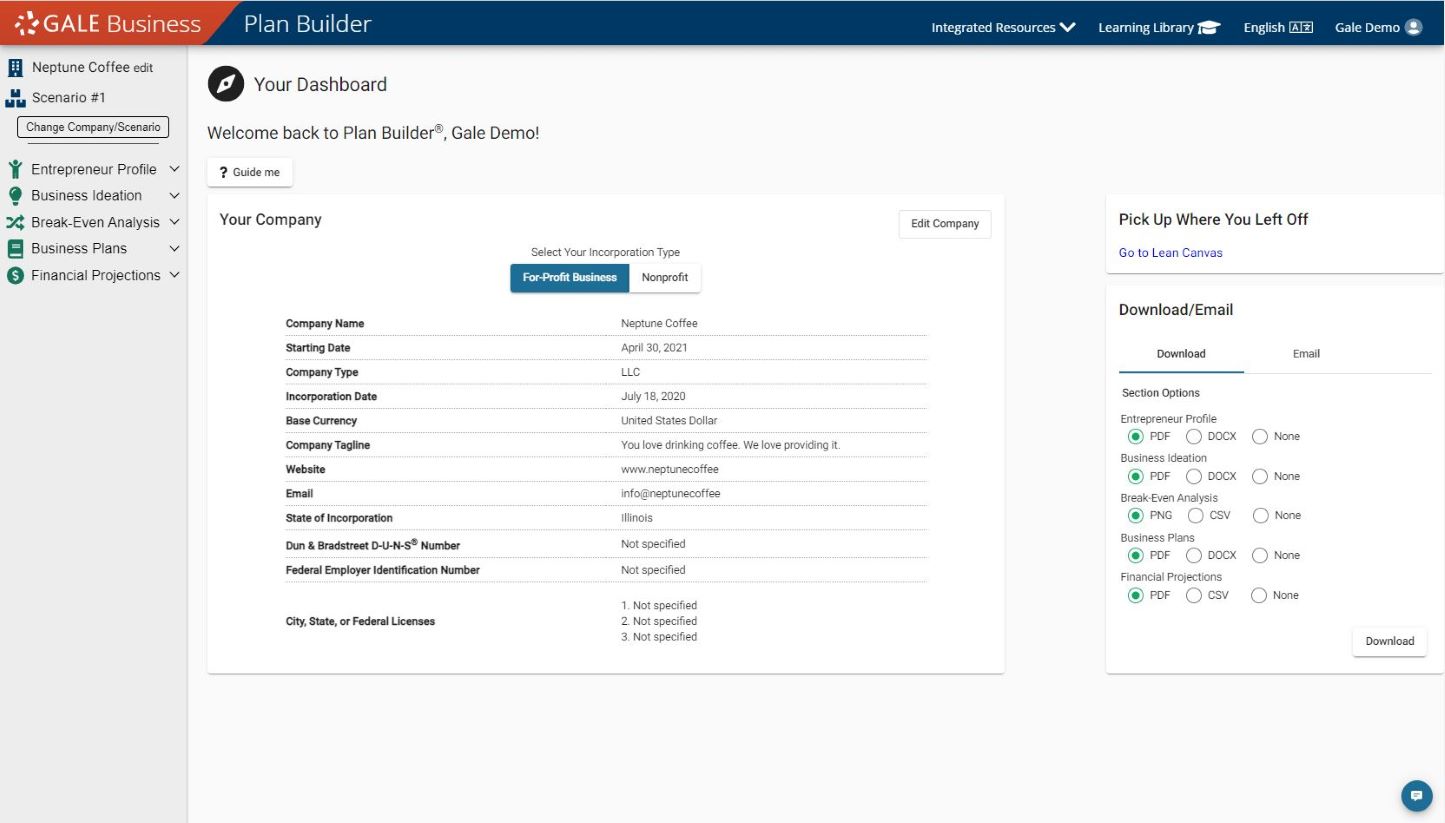
Task: Expand the Financial Projections chevron
Action: pos(175,275)
